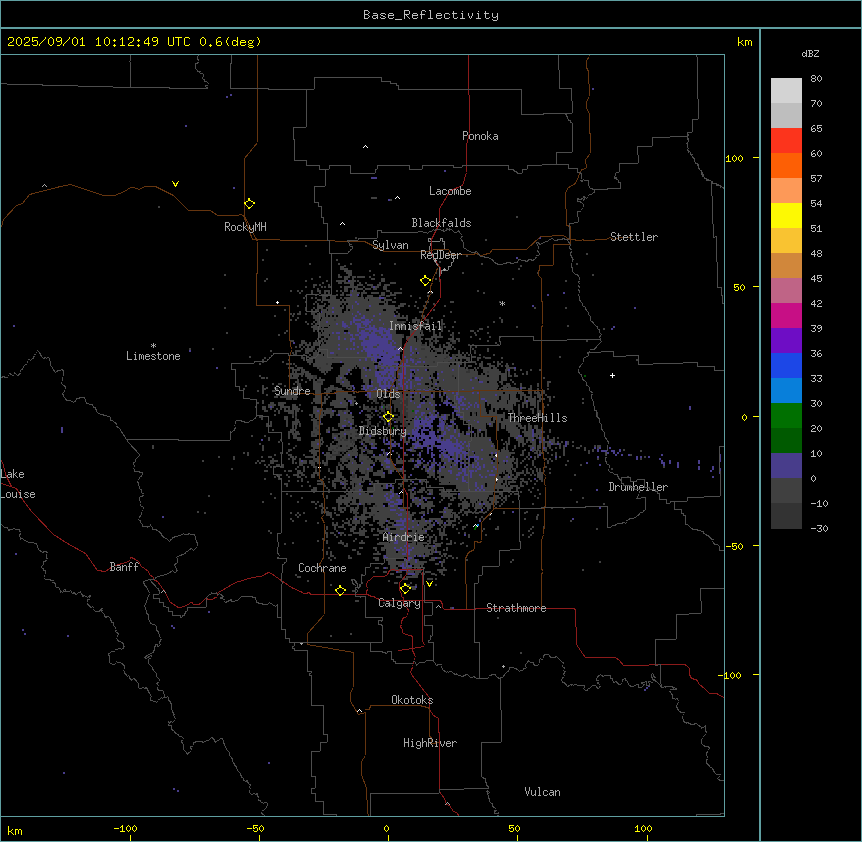The height and width of the screenshot is (842, 862).
Task: Pick the pink 45–42 dBZ legend swatch
Action: (x=786, y=291)
